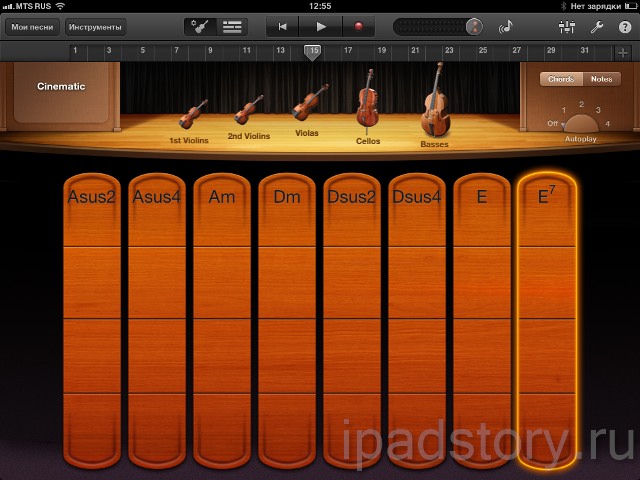
Task: Play the Asus2 chord strip
Action: pyautogui.click(x=92, y=320)
